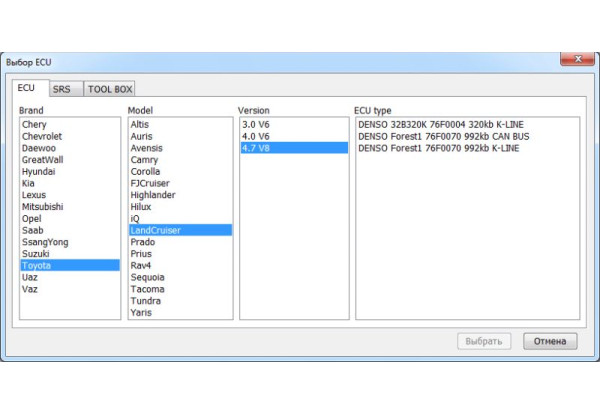
Task: Select the 4.7 V8 version
Action: [256, 148]
